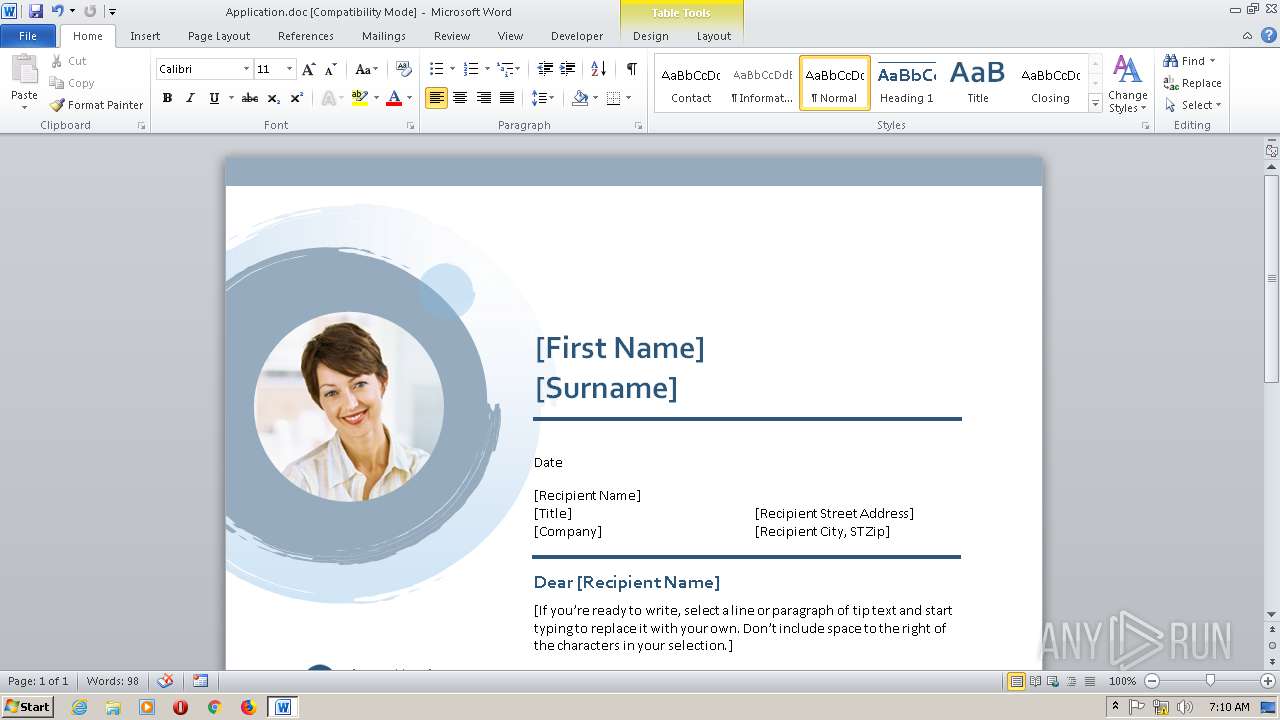Align text to the right
Image resolution: width=1280 pixels, height=720 pixels.
tap(484, 98)
